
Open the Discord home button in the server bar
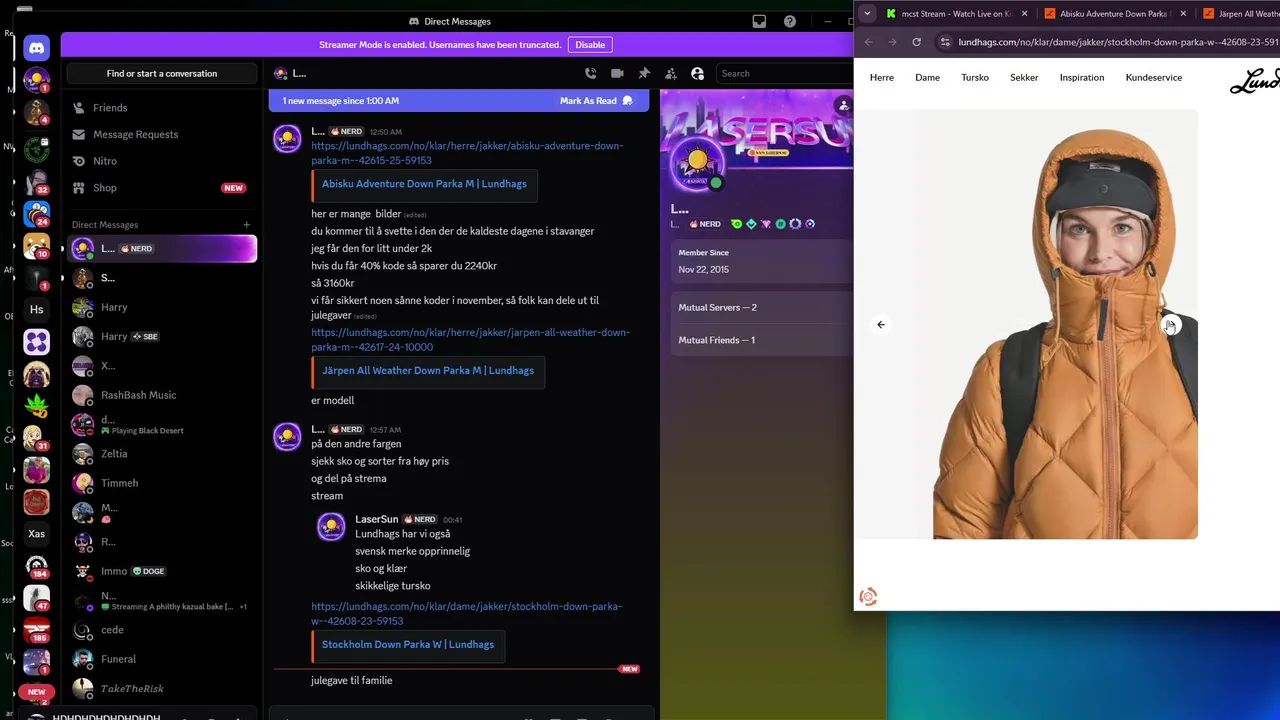pyautogui.click(x=37, y=48)
